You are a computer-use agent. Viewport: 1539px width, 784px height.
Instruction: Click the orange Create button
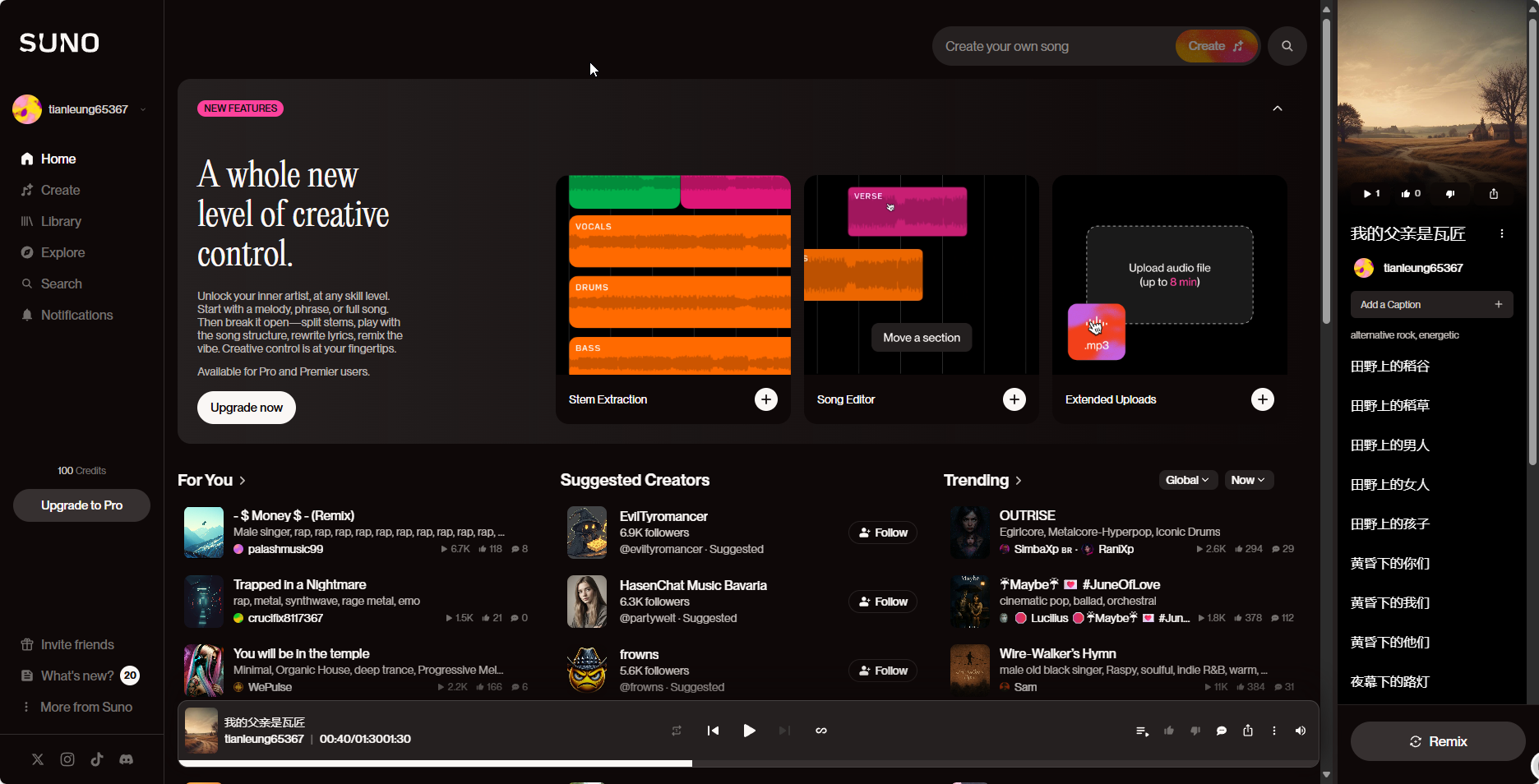click(x=1216, y=46)
